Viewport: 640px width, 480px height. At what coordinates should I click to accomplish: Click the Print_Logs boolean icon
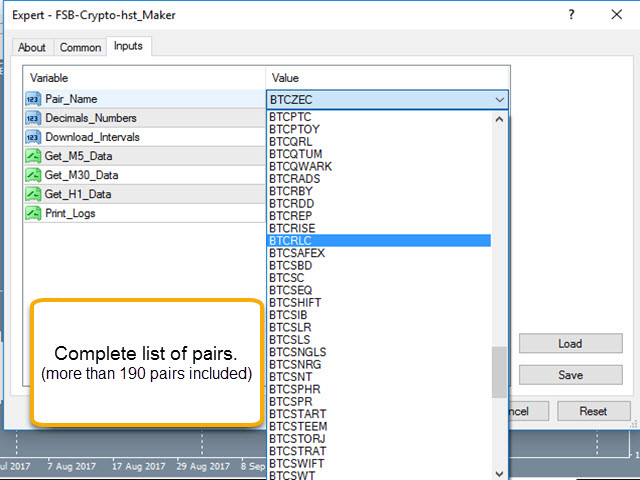point(33,213)
